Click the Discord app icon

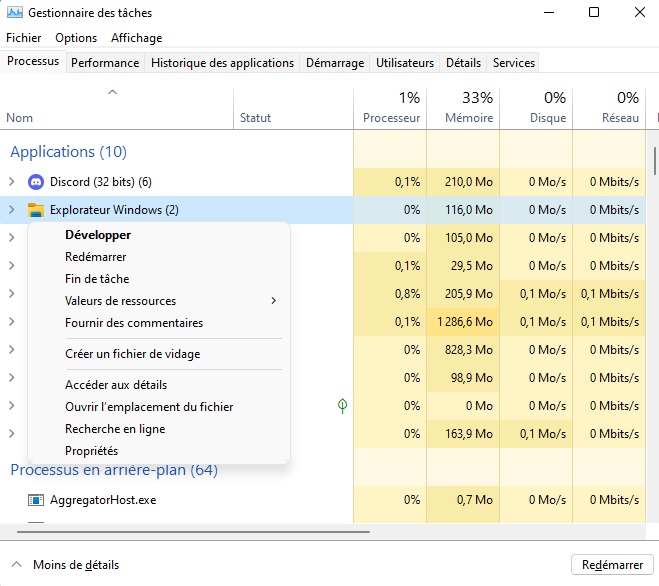pyautogui.click(x=36, y=182)
